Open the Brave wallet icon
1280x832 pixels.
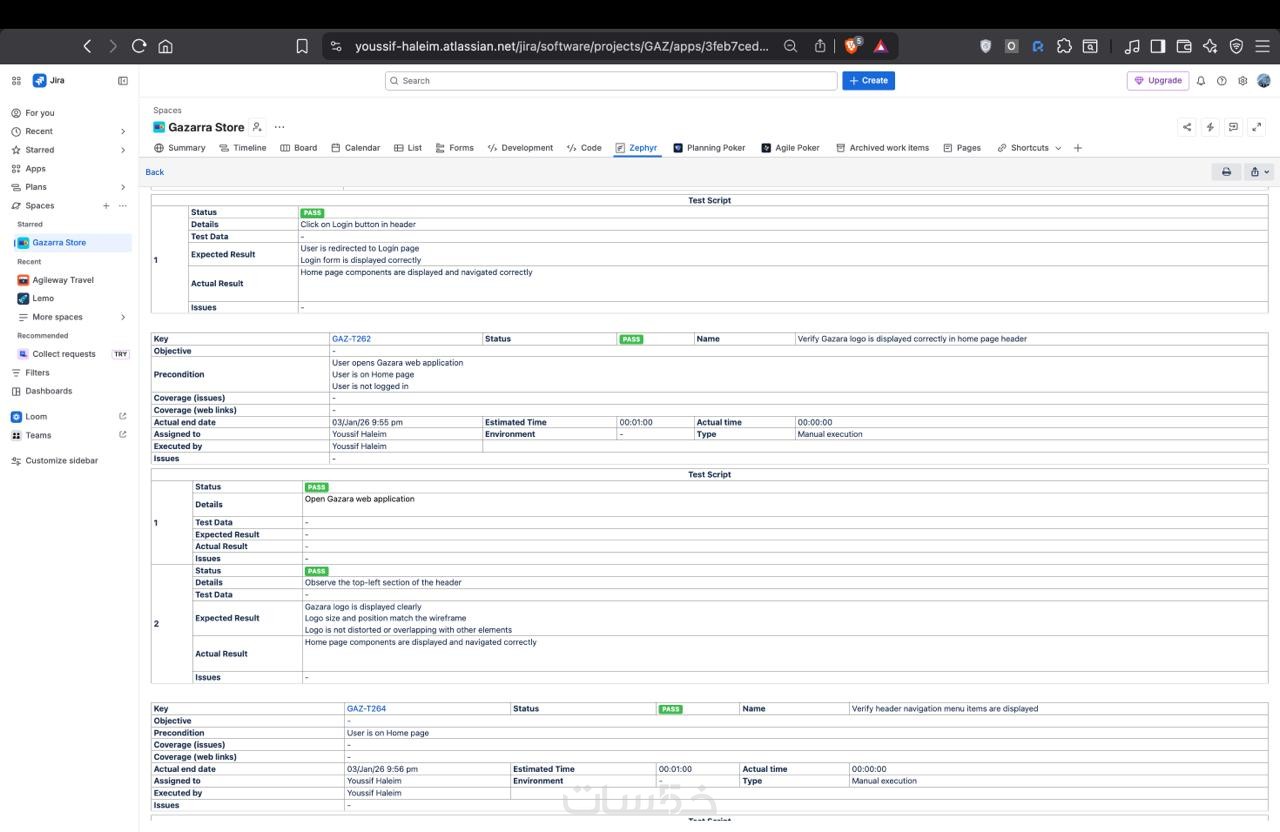coord(1184,46)
